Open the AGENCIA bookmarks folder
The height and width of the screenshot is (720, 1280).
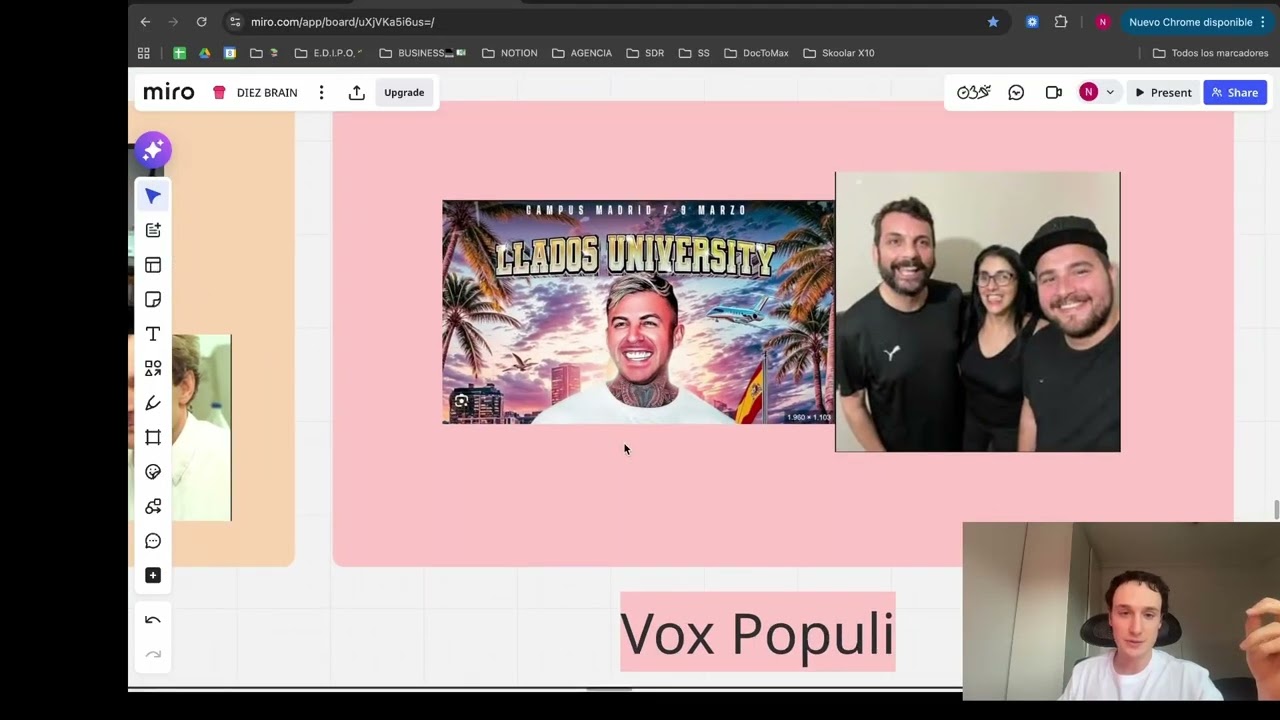pos(581,53)
